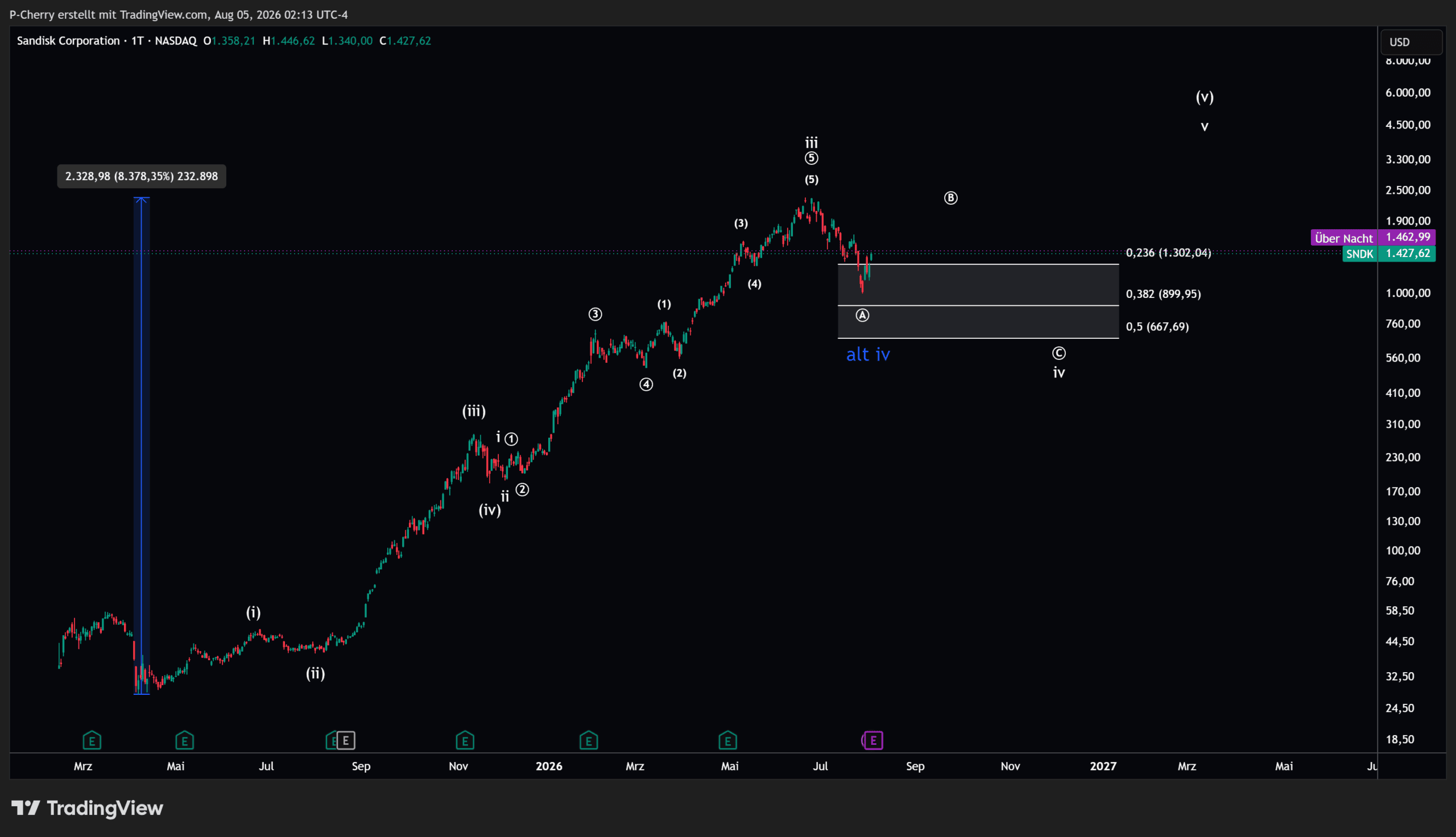The width and height of the screenshot is (1456, 837).
Task: Click the "P-Cherry erstellt mit TradingView.com" header text
Action: [x=109, y=15]
